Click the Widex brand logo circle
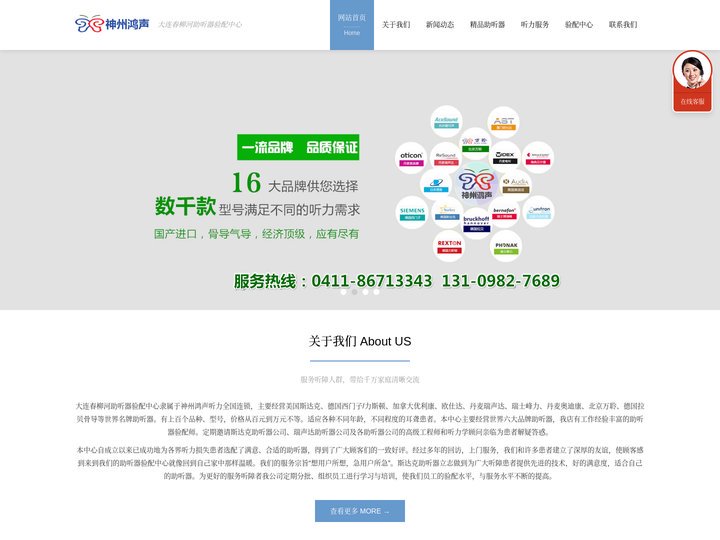720x540 pixels. pyautogui.click(x=505, y=157)
